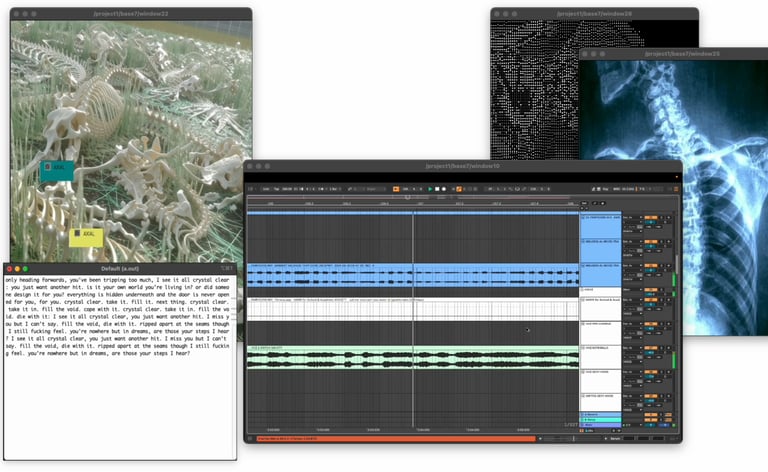Viewport: 768px width, 472px height.
Task: Click the orange metronome button at toolbar left-center
Action: pyautogui.click(x=397, y=188)
